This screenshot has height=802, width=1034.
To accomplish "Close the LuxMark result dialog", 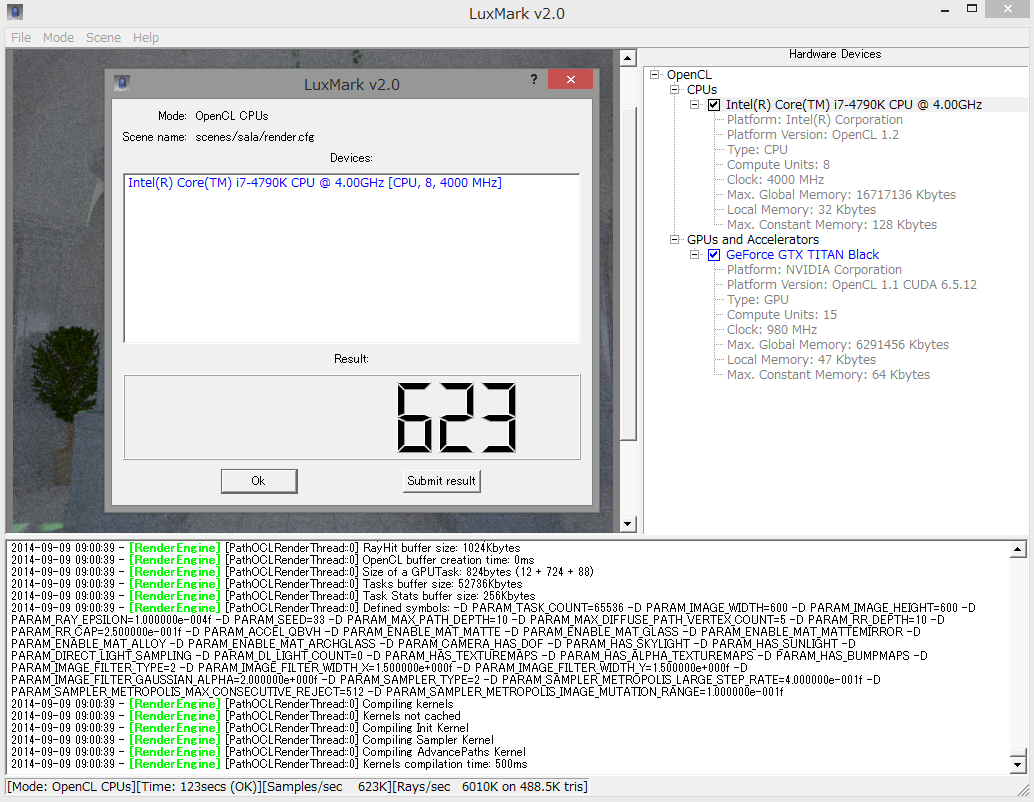I will click(x=570, y=80).
